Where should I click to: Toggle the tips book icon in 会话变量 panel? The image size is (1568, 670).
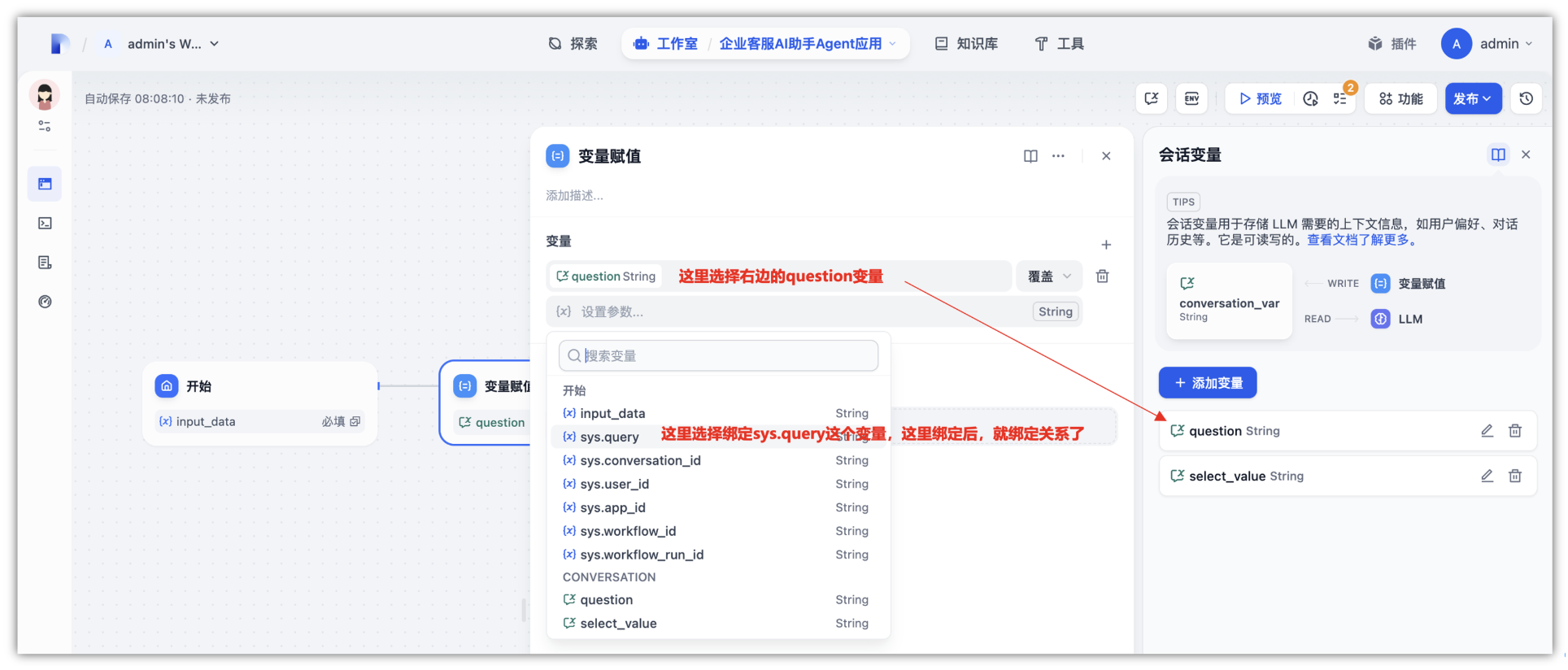point(1498,154)
